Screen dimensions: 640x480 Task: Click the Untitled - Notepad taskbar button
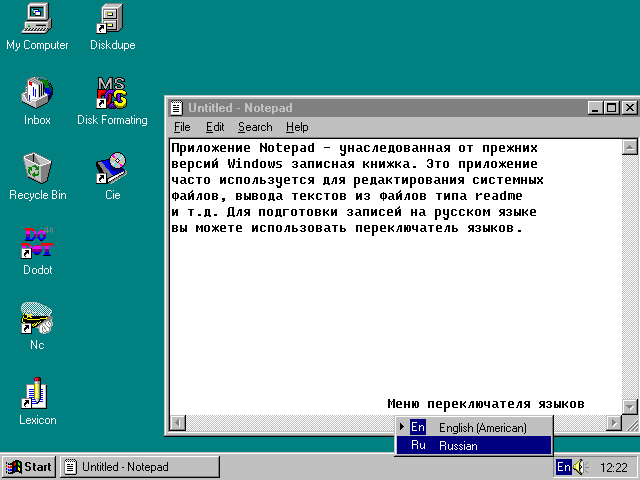(115, 467)
